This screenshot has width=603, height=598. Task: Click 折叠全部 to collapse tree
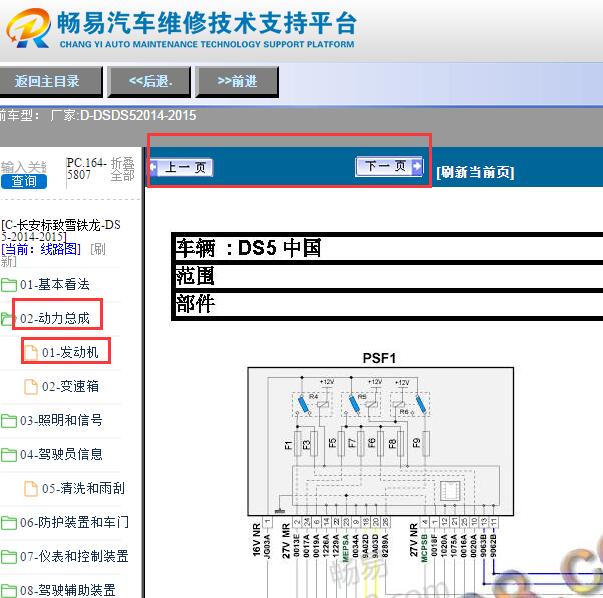pos(122,169)
